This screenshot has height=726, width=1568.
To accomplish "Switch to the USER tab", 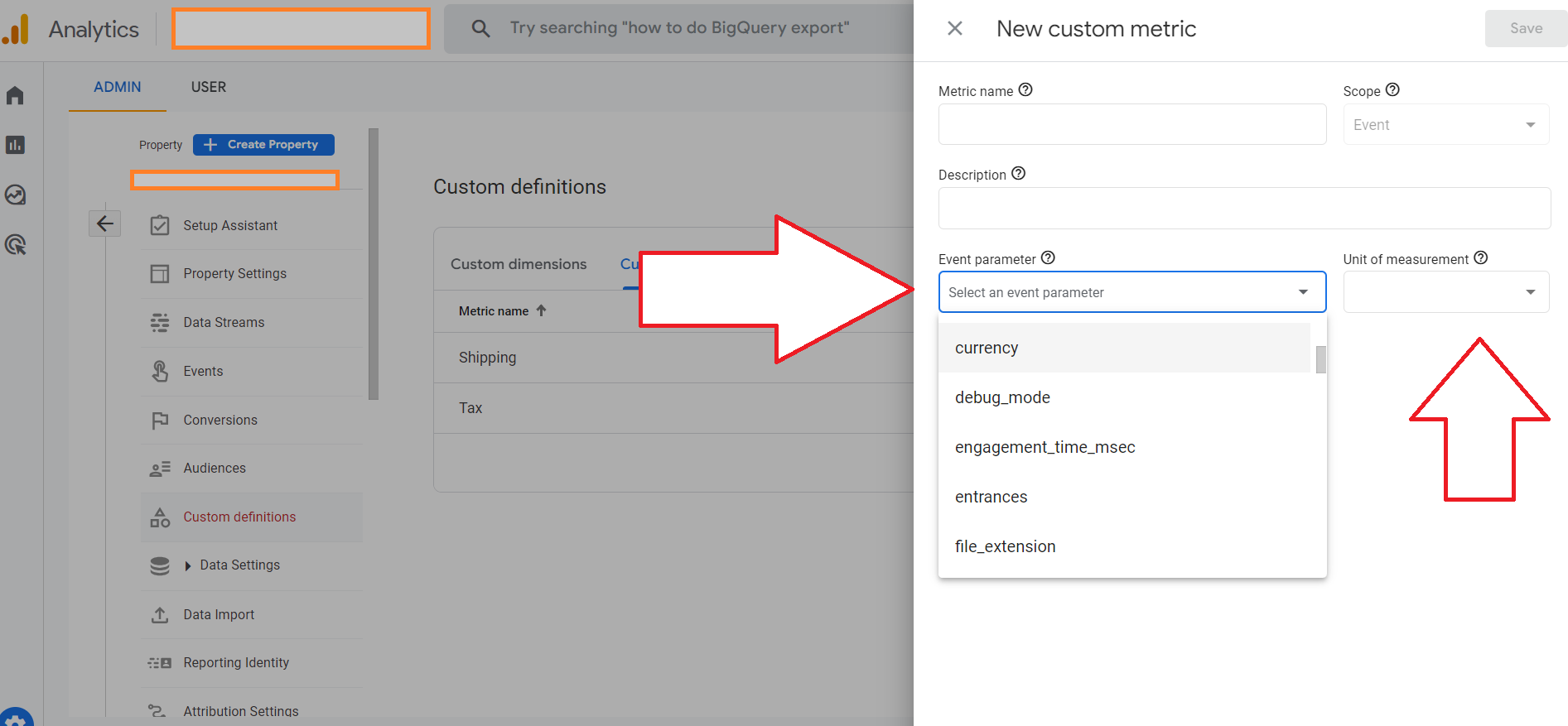I will 209,87.
